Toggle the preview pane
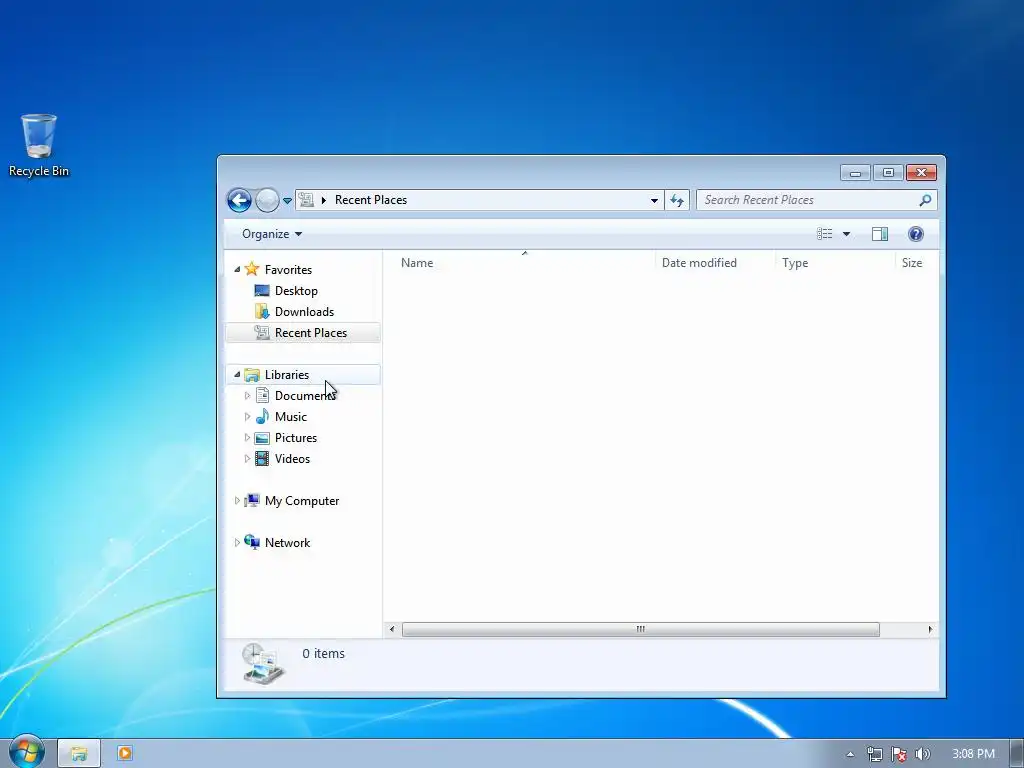 pyautogui.click(x=880, y=234)
